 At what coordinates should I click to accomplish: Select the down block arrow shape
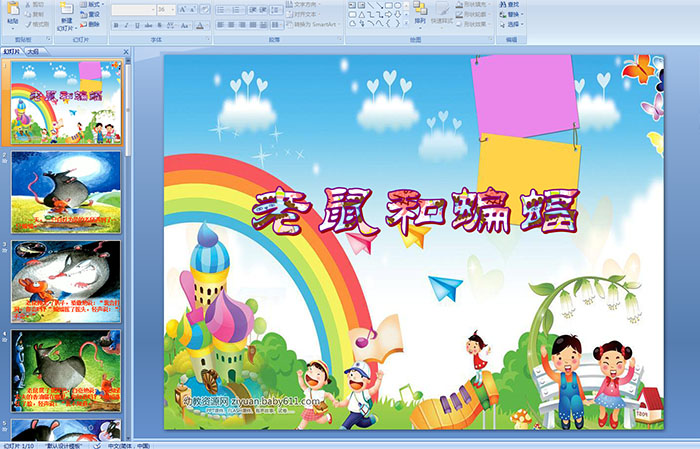coord(397,15)
